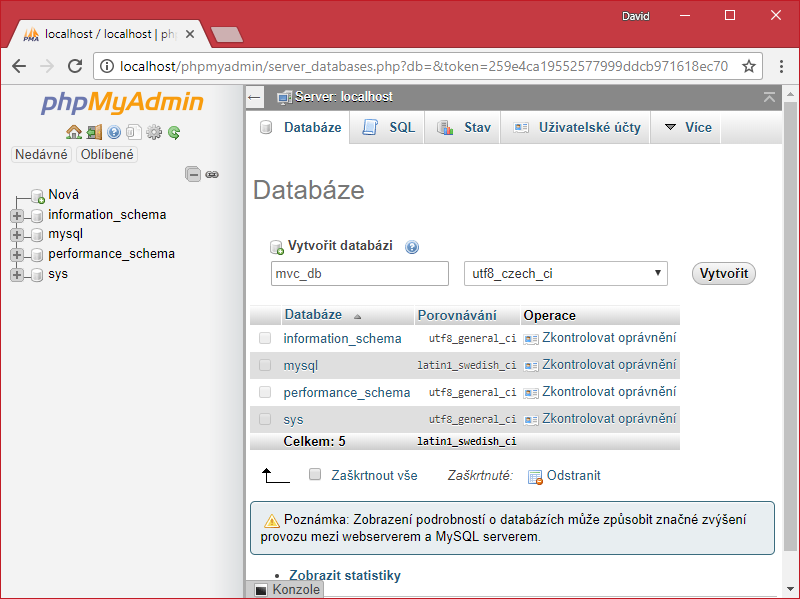The width and height of the screenshot is (800, 599).
Task: Open help via the question mark icon
Action: click(113, 132)
